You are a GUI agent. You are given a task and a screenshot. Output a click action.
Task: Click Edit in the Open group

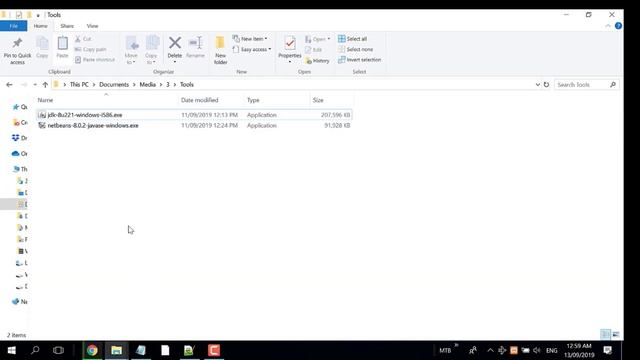pos(313,50)
